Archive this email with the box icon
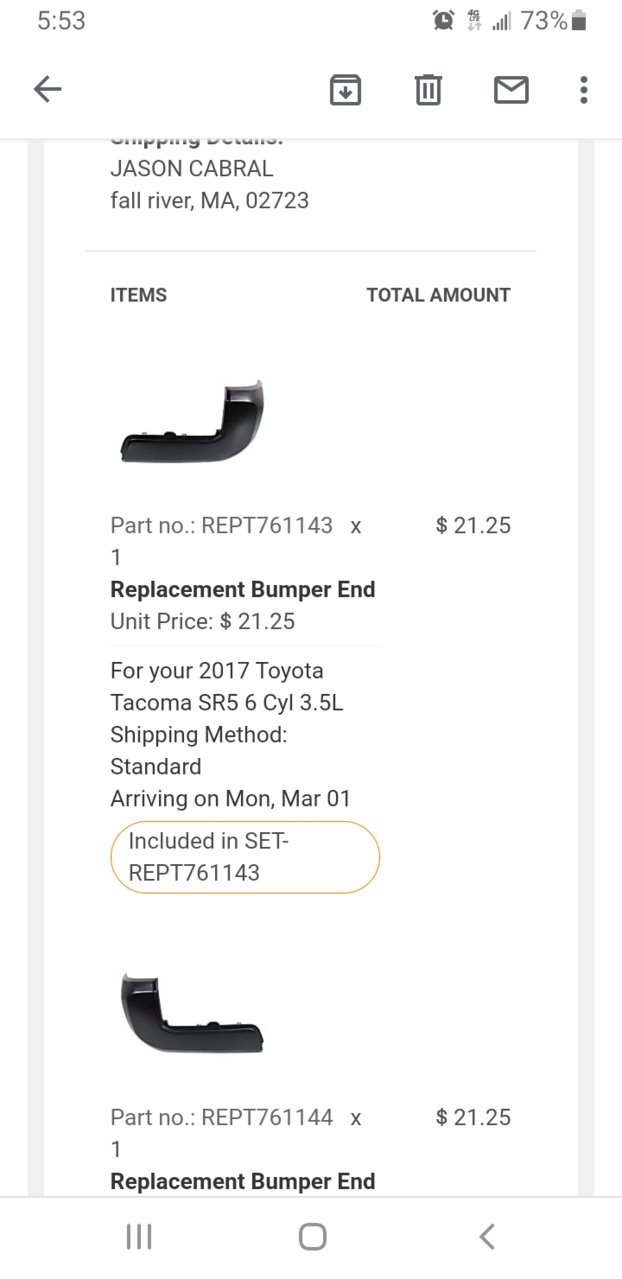The width and height of the screenshot is (622, 1279). (345, 90)
